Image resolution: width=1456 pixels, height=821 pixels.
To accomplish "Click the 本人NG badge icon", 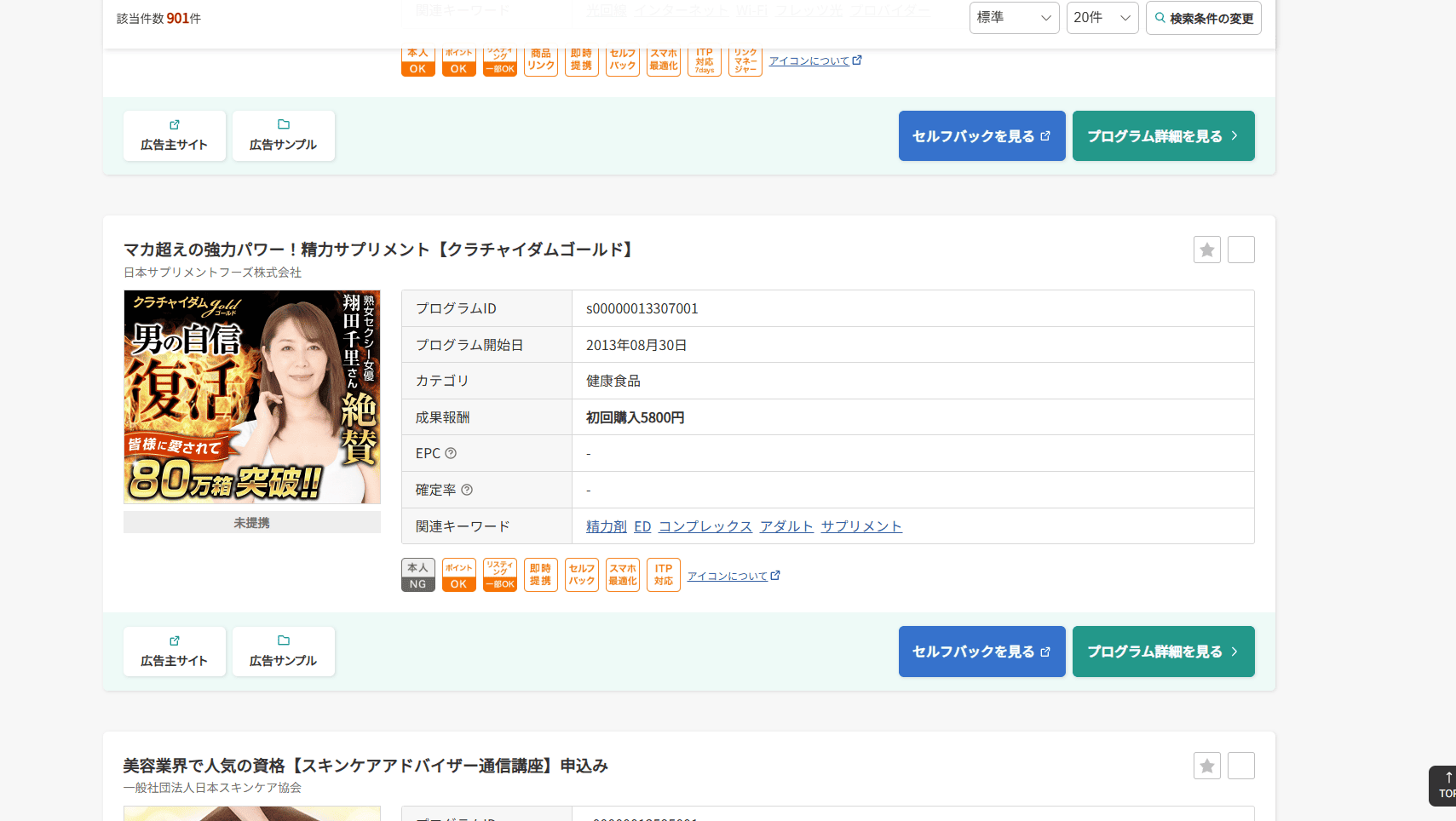I will pyautogui.click(x=418, y=575).
